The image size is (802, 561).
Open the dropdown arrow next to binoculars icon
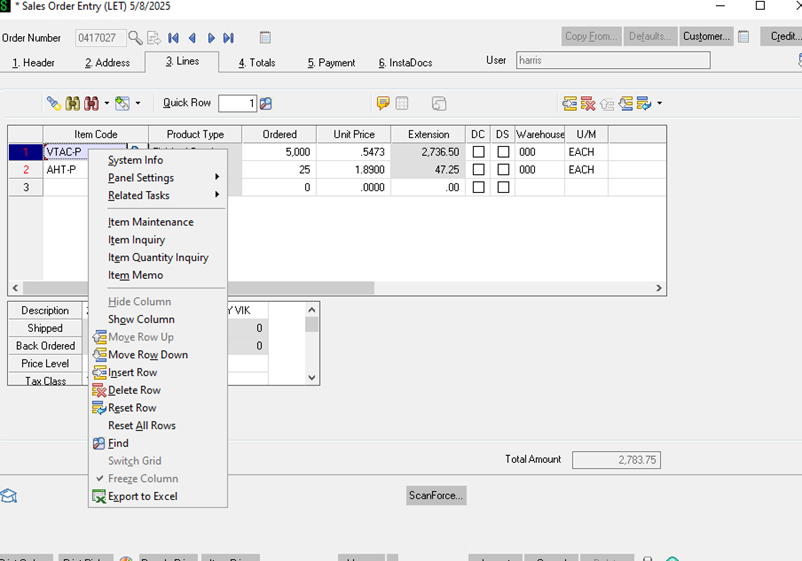(105, 103)
